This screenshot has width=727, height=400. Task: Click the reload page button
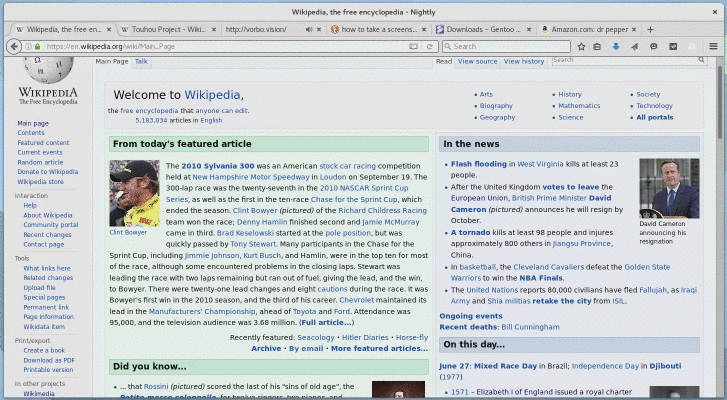tap(429, 47)
